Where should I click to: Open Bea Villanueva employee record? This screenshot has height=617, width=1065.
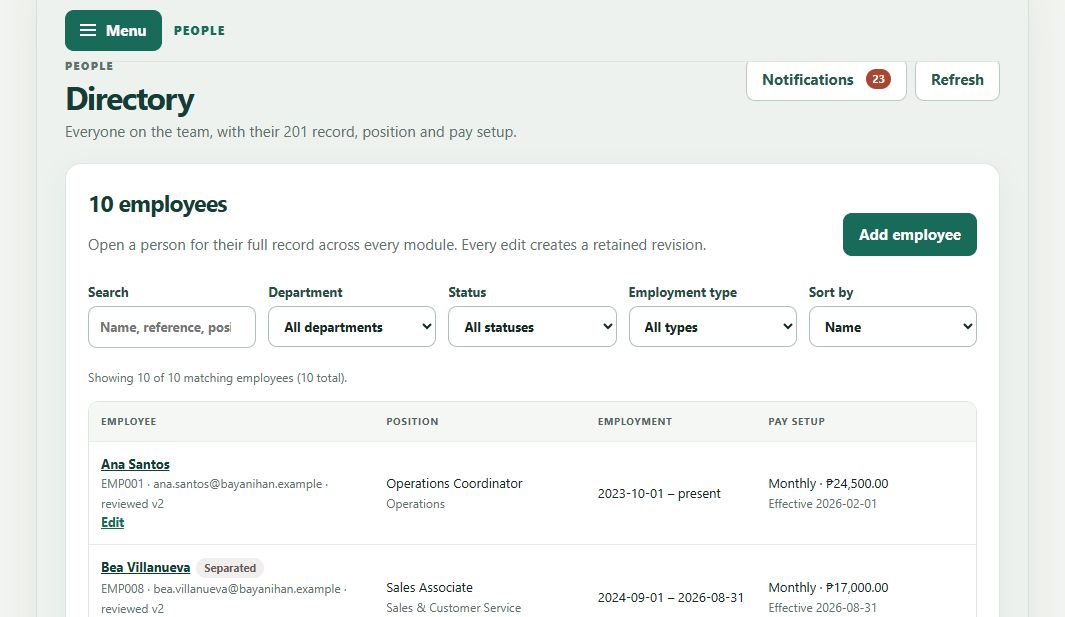[x=145, y=567]
